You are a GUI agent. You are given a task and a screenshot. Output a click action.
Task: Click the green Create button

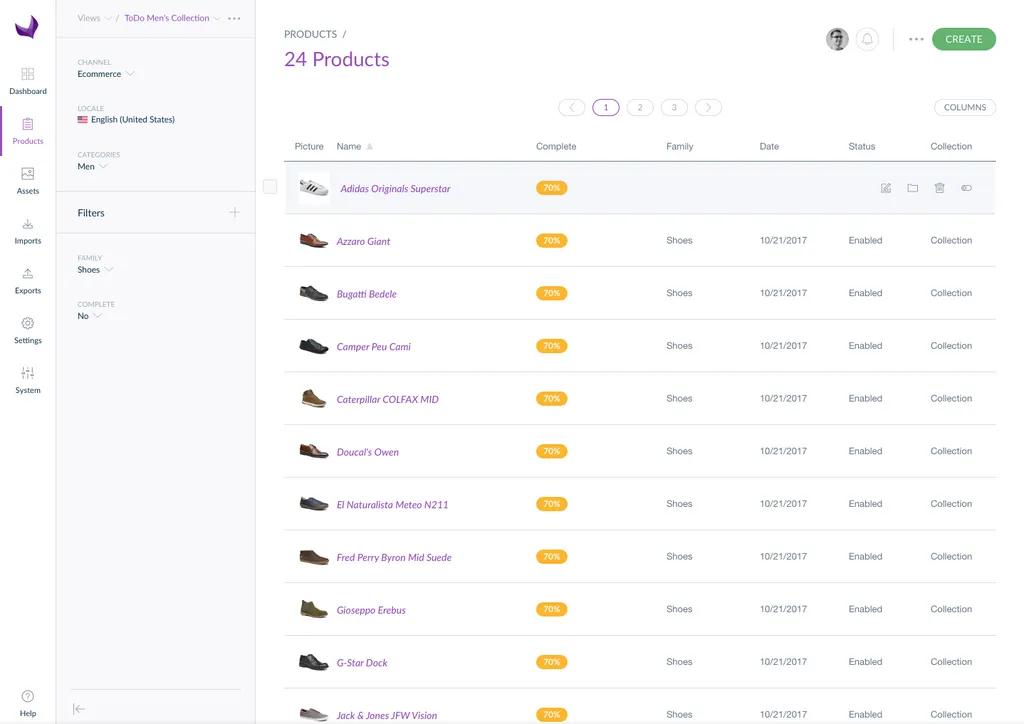[963, 39]
